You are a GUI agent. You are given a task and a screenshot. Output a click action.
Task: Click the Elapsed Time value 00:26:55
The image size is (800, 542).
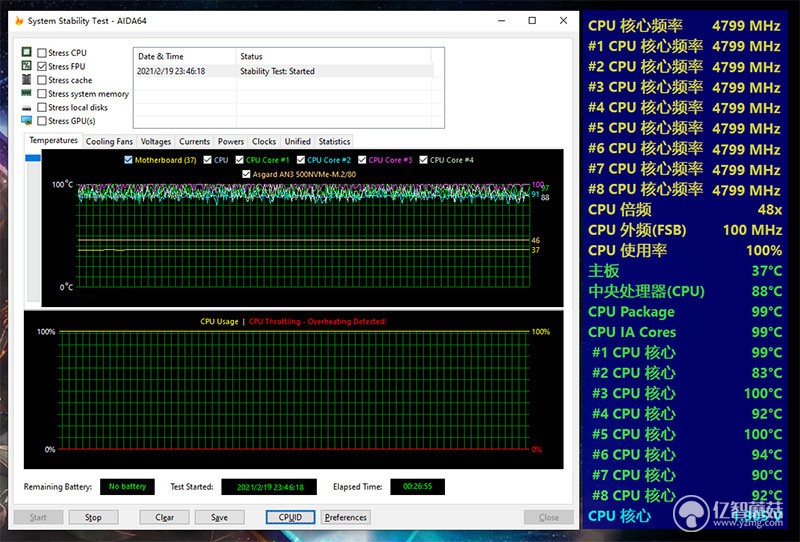417,486
